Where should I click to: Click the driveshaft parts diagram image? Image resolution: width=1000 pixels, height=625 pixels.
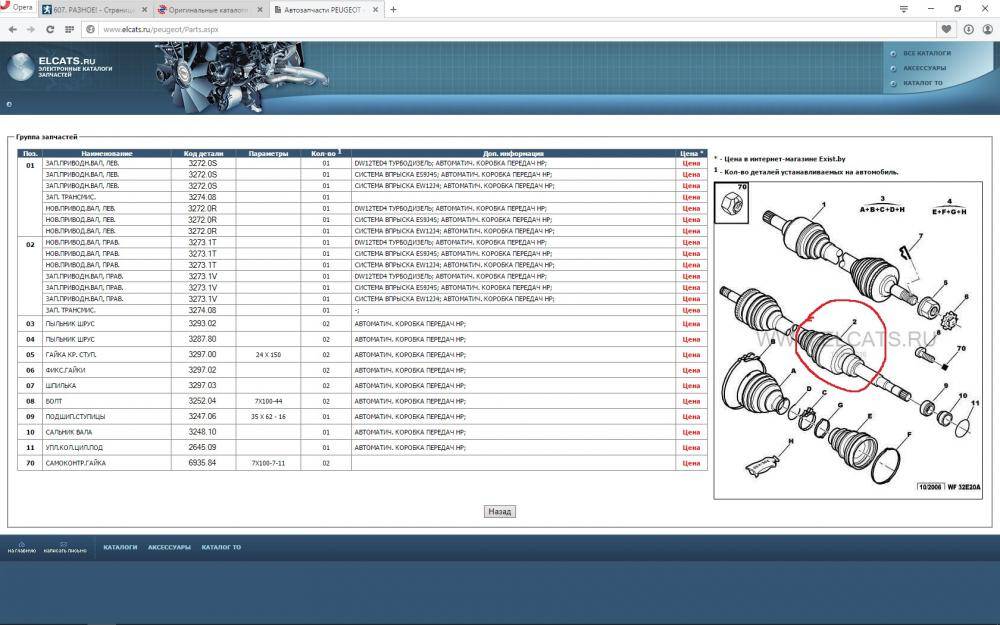[x=849, y=340]
